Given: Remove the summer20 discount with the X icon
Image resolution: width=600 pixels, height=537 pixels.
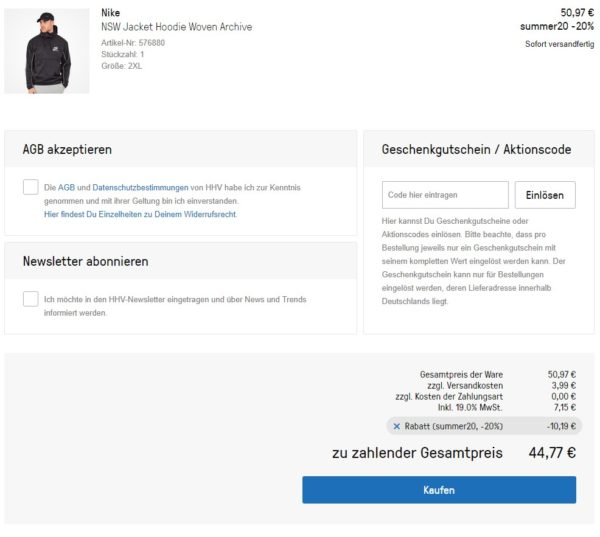Looking at the screenshot, I should coord(397,426).
